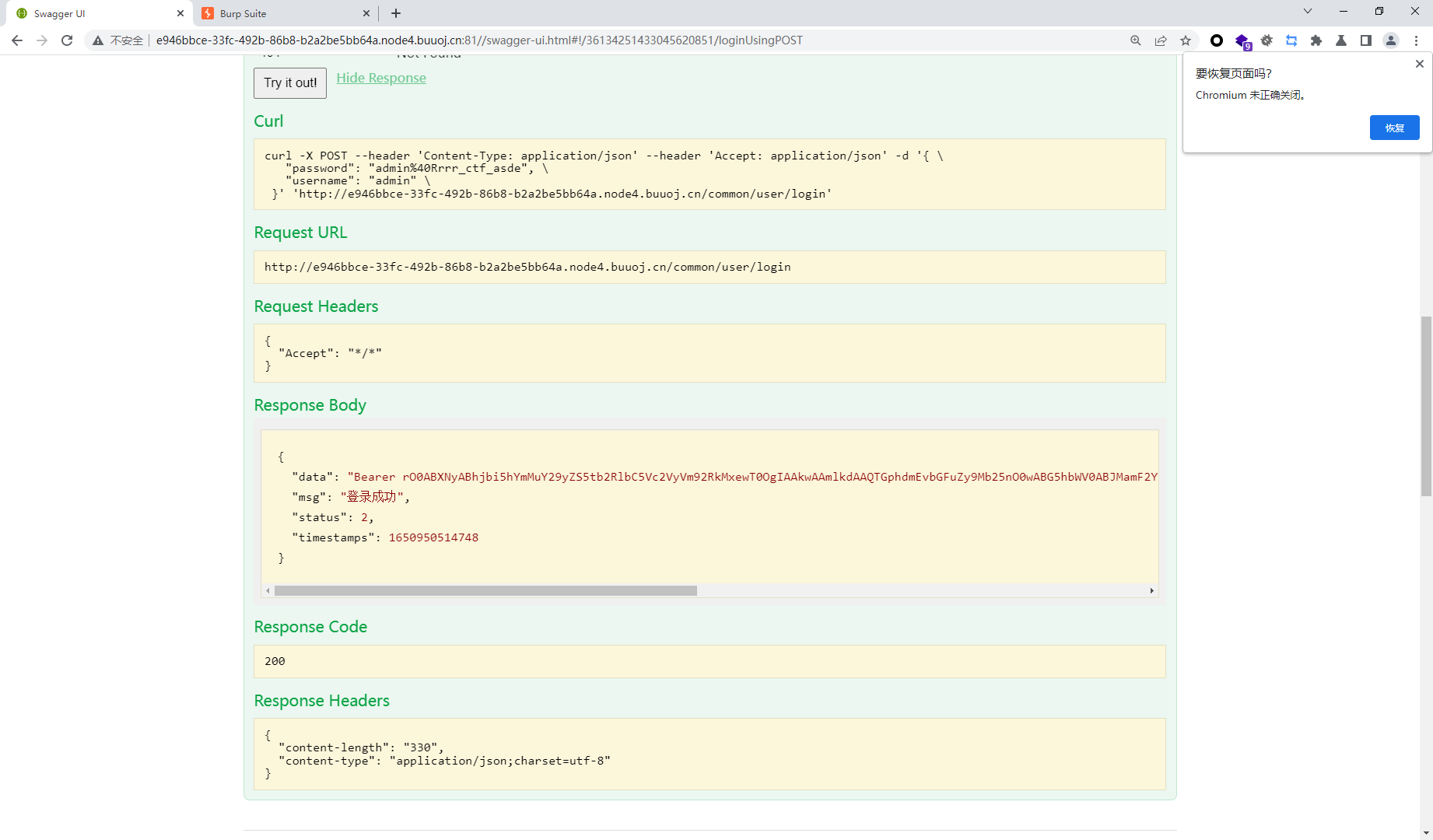Click the Request URL heading

click(x=300, y=233)
